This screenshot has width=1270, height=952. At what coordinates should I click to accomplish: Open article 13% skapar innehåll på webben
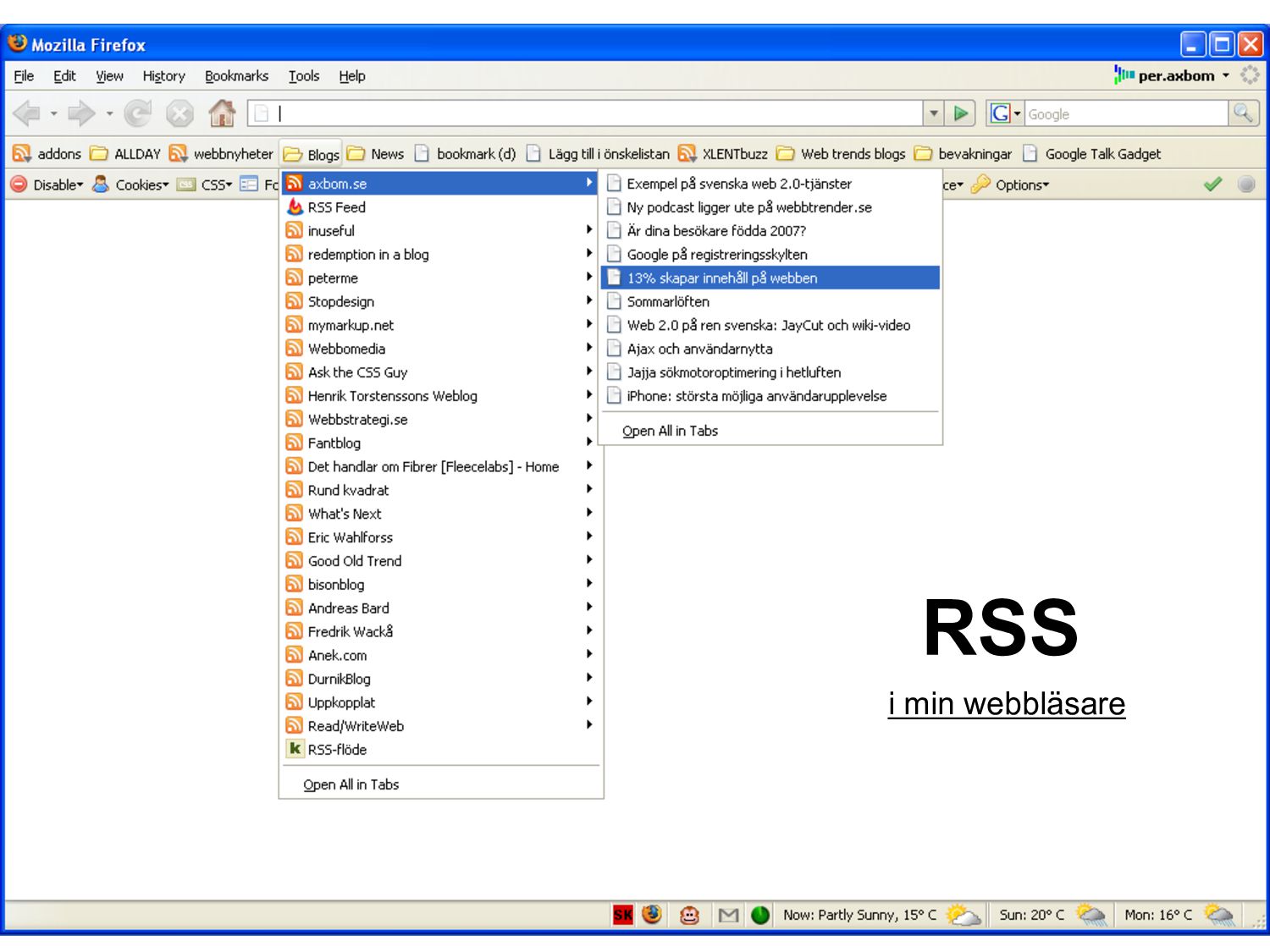(770, 278)
